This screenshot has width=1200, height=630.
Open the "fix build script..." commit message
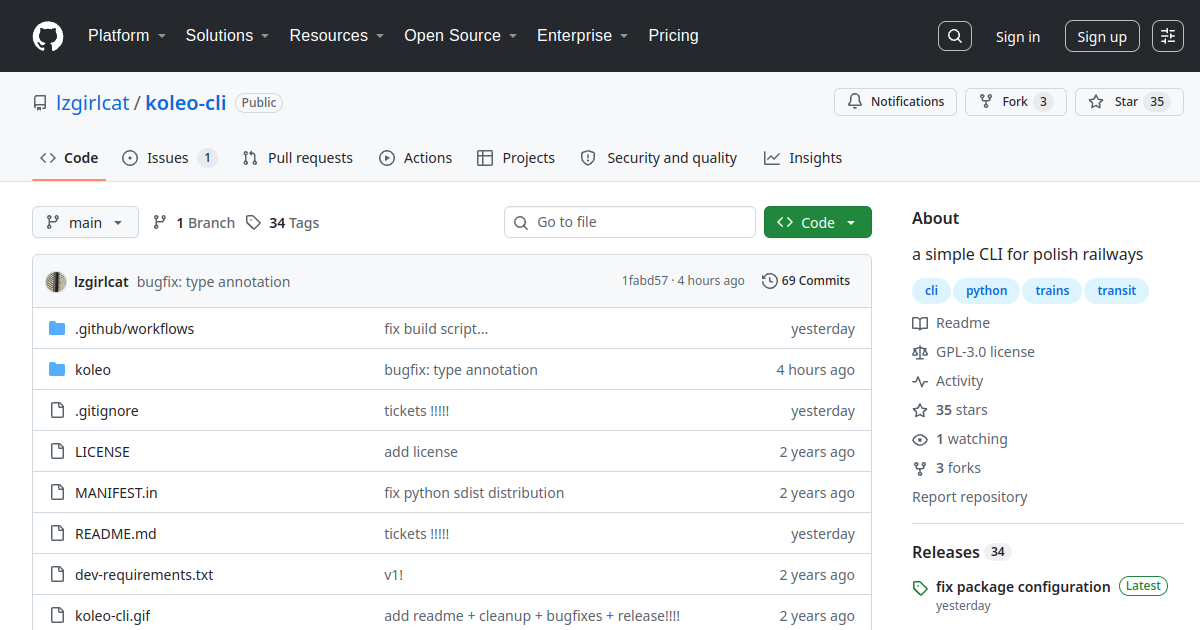coord(436,329)
